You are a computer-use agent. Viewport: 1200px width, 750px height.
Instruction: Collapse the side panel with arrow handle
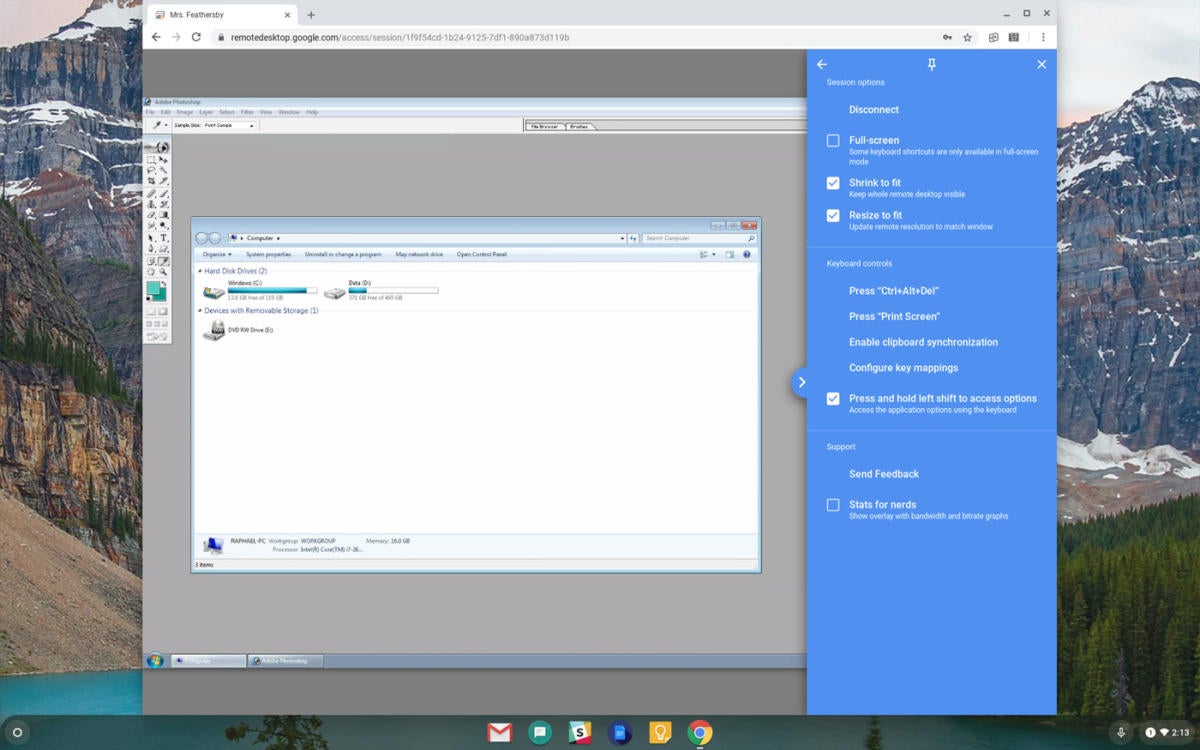click(x=801, y=382)
